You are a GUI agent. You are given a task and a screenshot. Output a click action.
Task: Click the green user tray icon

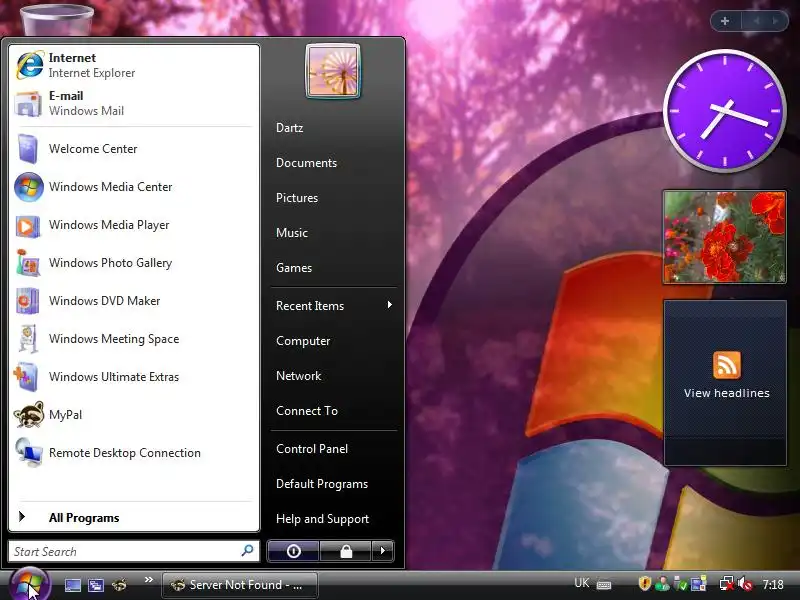[x=662, y=583]
